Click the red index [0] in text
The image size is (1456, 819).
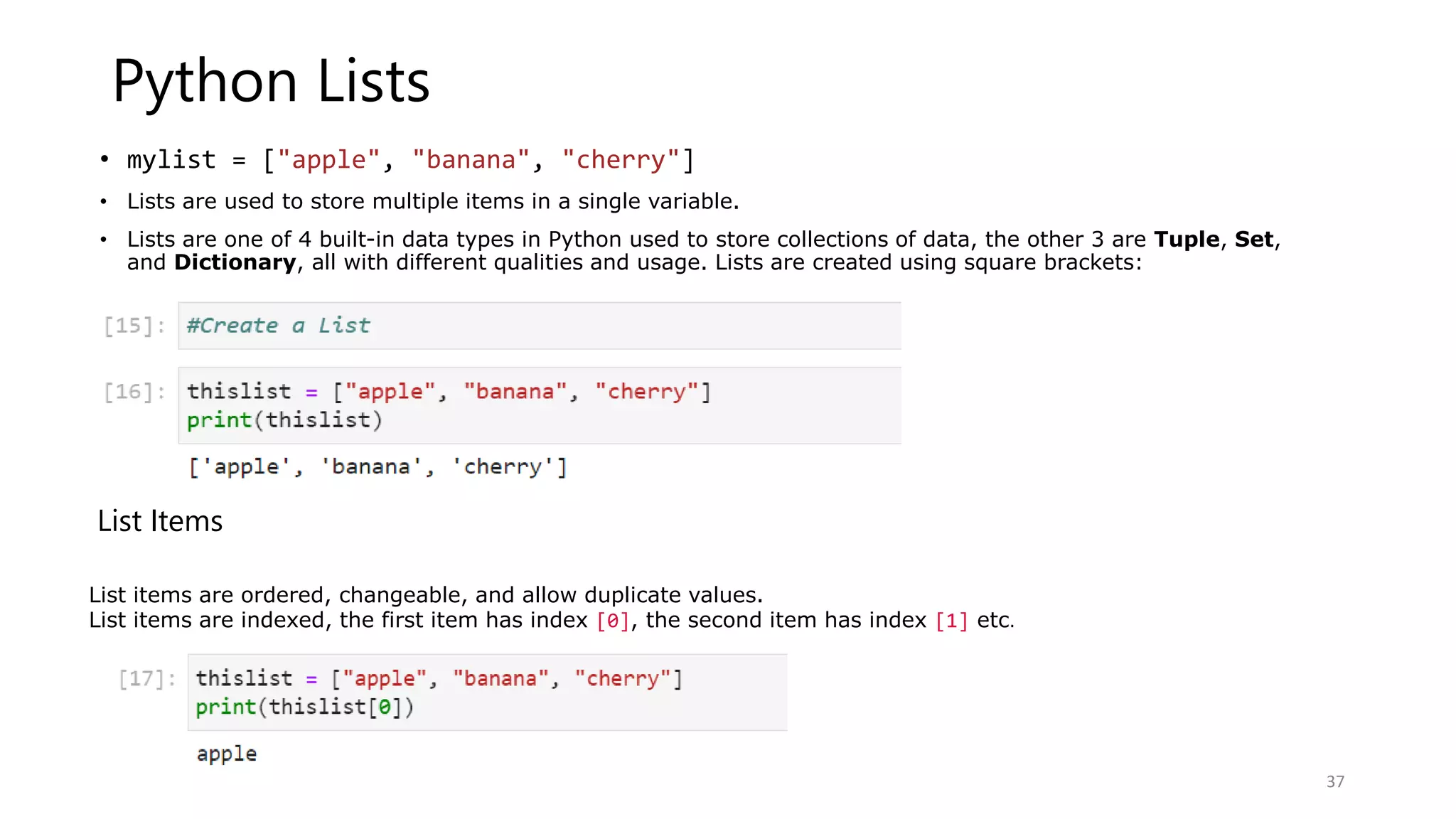pos(613,621)
